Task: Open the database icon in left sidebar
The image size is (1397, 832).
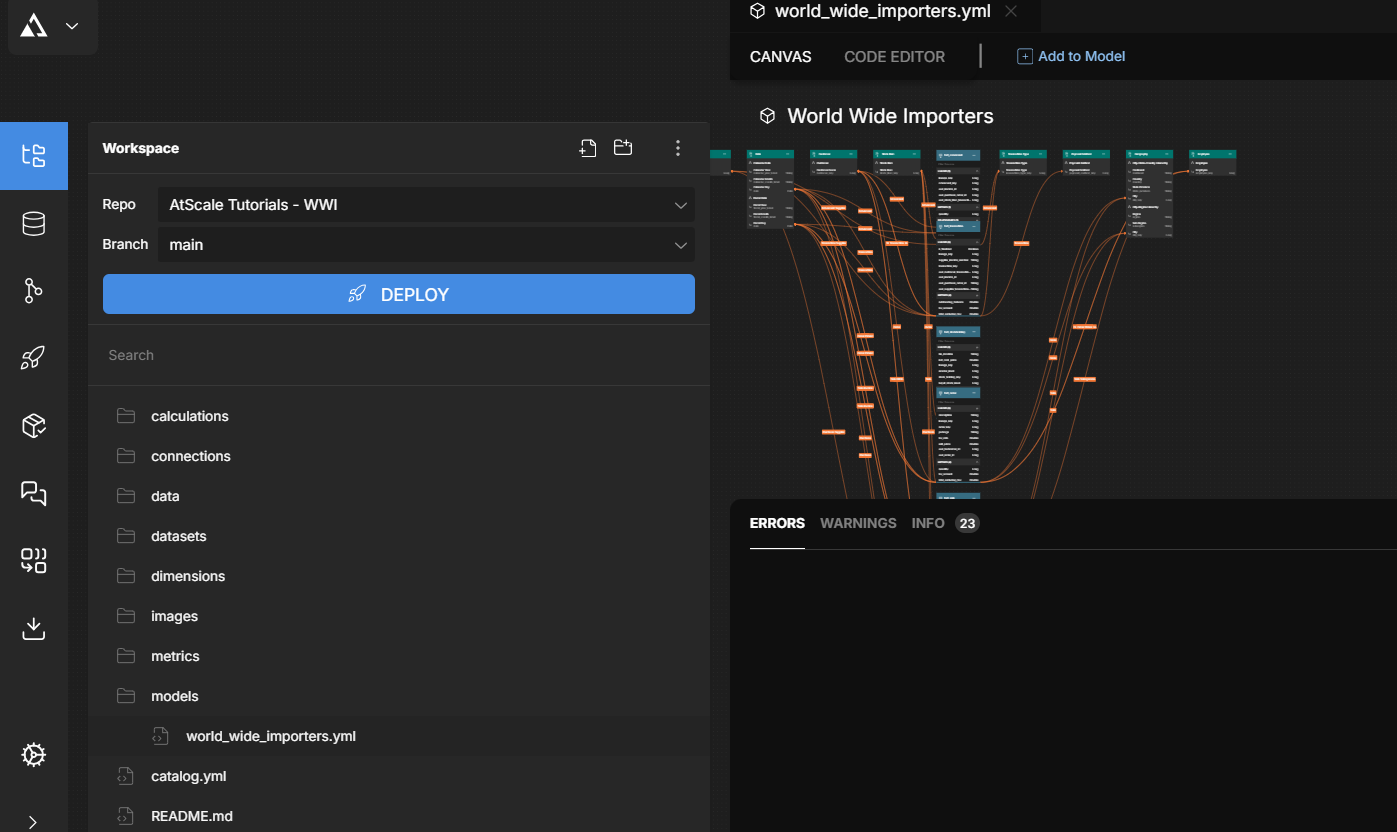Action: click(34, 224)
